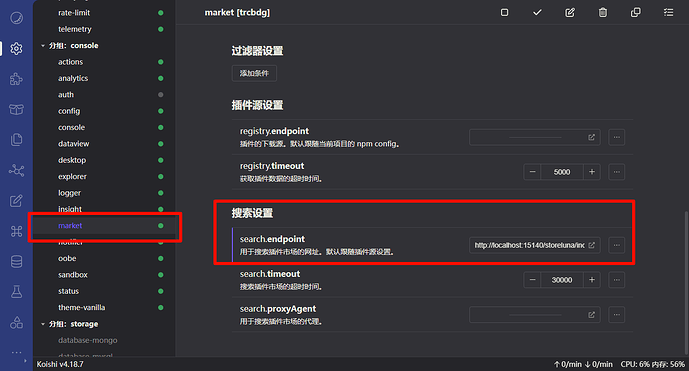
Task: Open the edit note icon in top toolbar
Action: (570, 12)
